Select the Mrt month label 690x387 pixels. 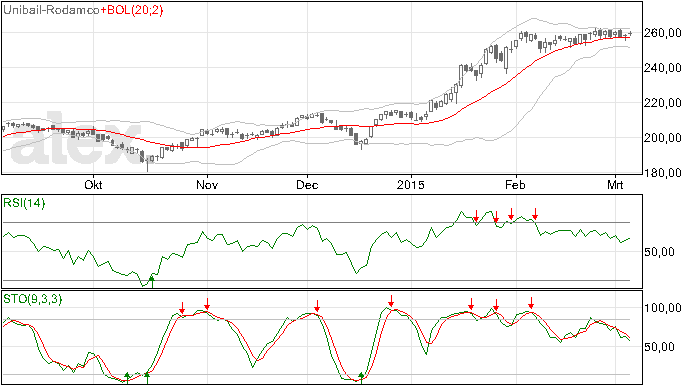click(615, 184)
